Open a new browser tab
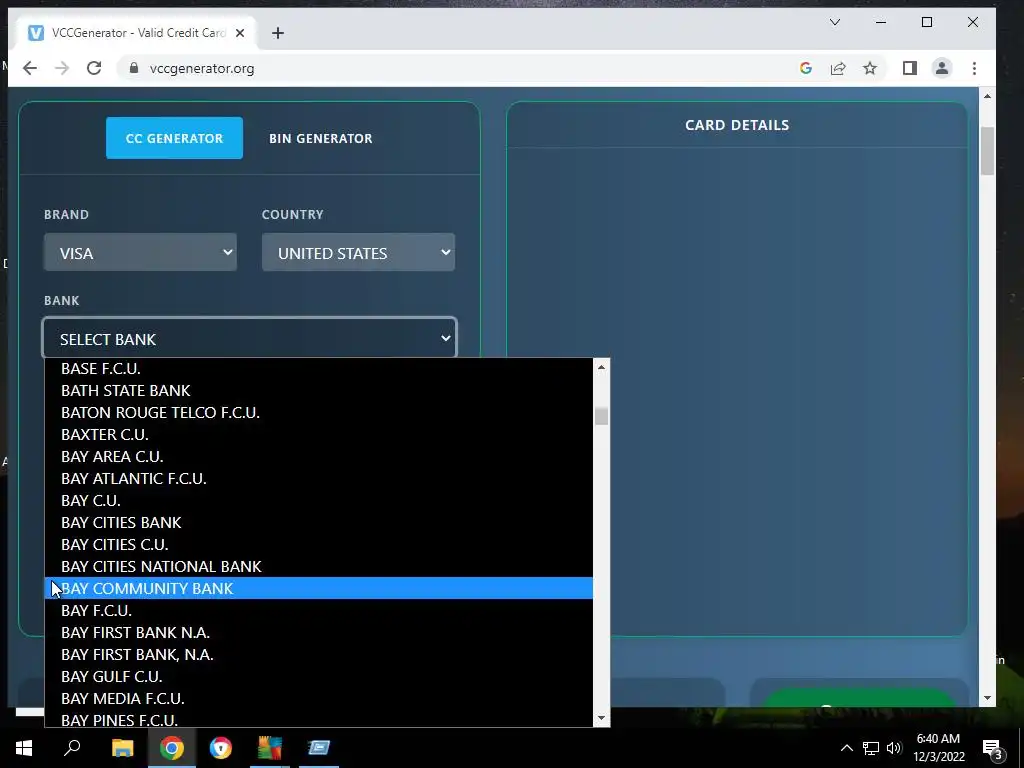Viewport: 1024px width, 768px height. point(278,33)
